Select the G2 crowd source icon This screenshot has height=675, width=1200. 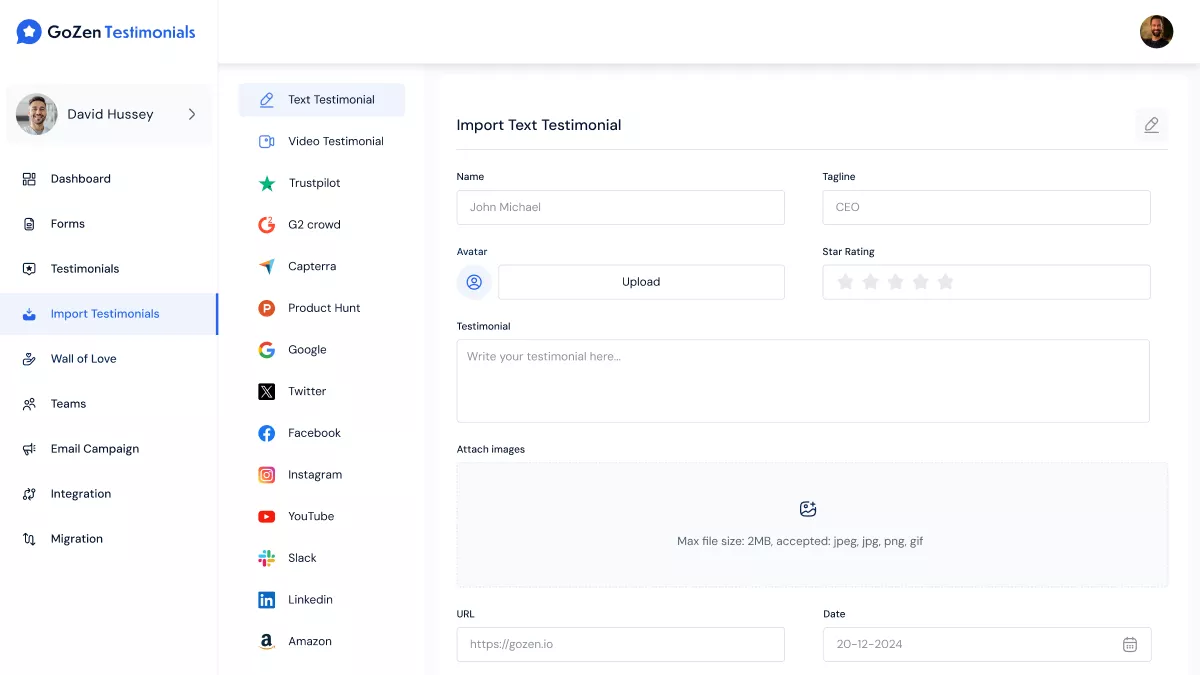pyautogui.click(x=267, y=225)
